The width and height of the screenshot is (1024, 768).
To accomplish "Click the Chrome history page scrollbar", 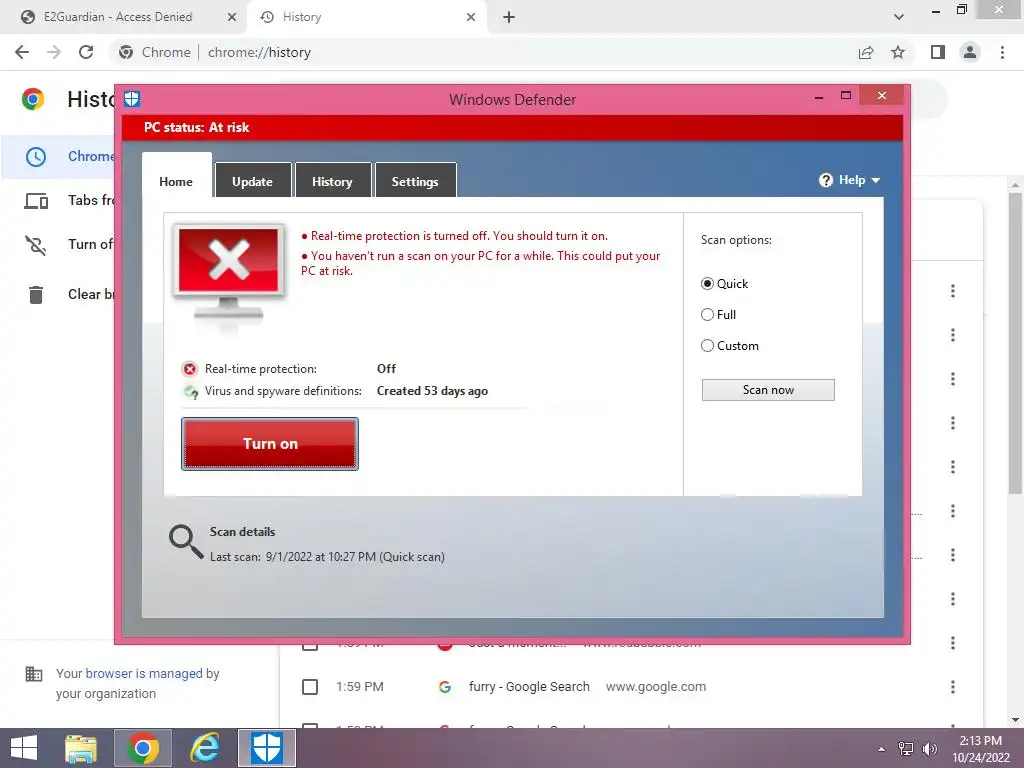I will point(1015,343).
